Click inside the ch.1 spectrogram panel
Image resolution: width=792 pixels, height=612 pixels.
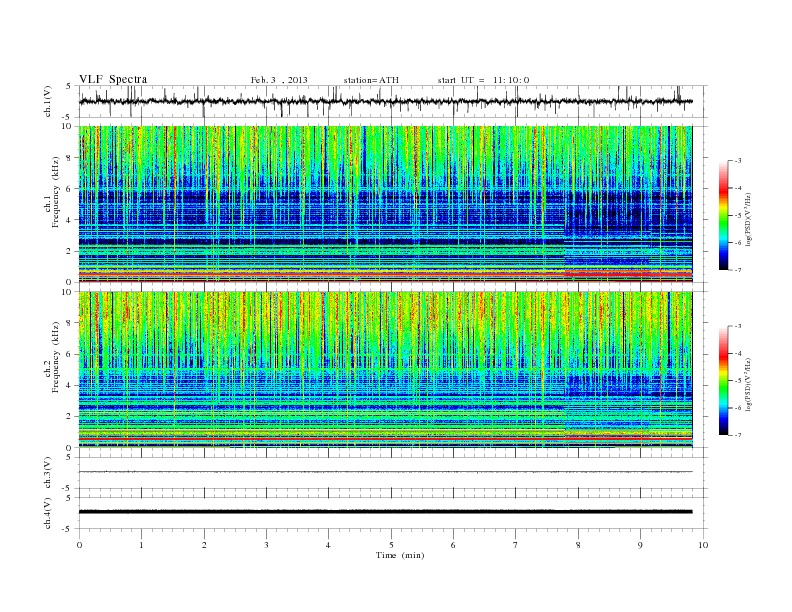(385, 204)
